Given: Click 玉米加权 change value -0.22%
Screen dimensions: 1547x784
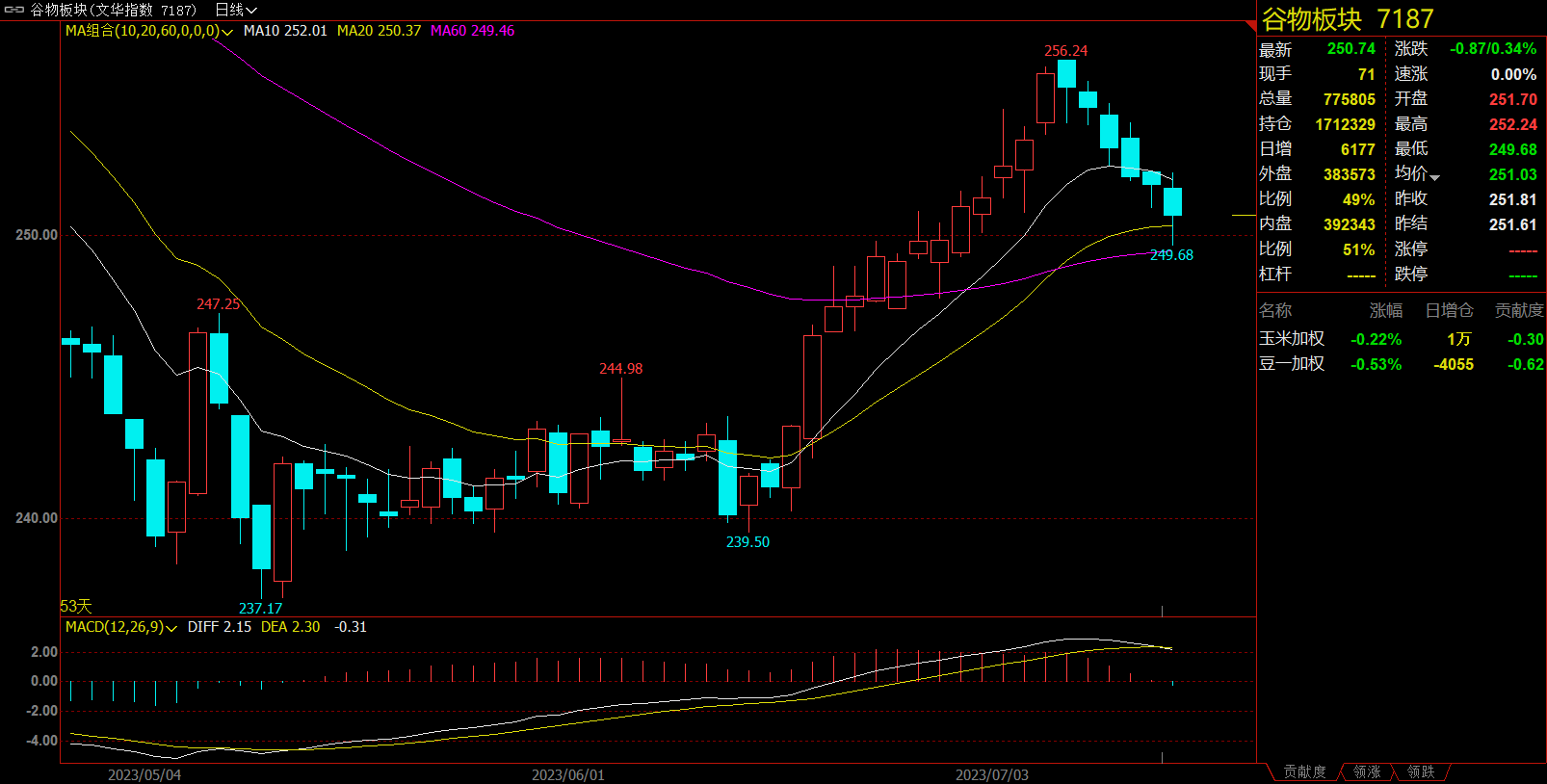Looking at the screenshot, I should pos(1376,339).
